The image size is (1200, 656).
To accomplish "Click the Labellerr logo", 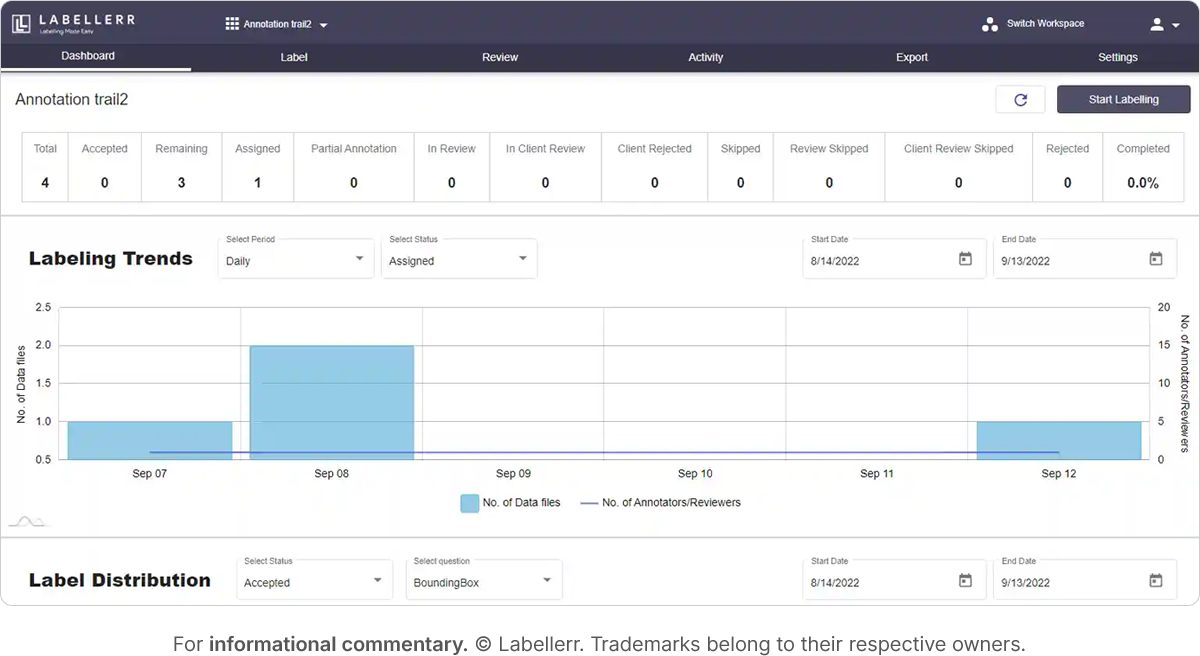I will 70,22.
